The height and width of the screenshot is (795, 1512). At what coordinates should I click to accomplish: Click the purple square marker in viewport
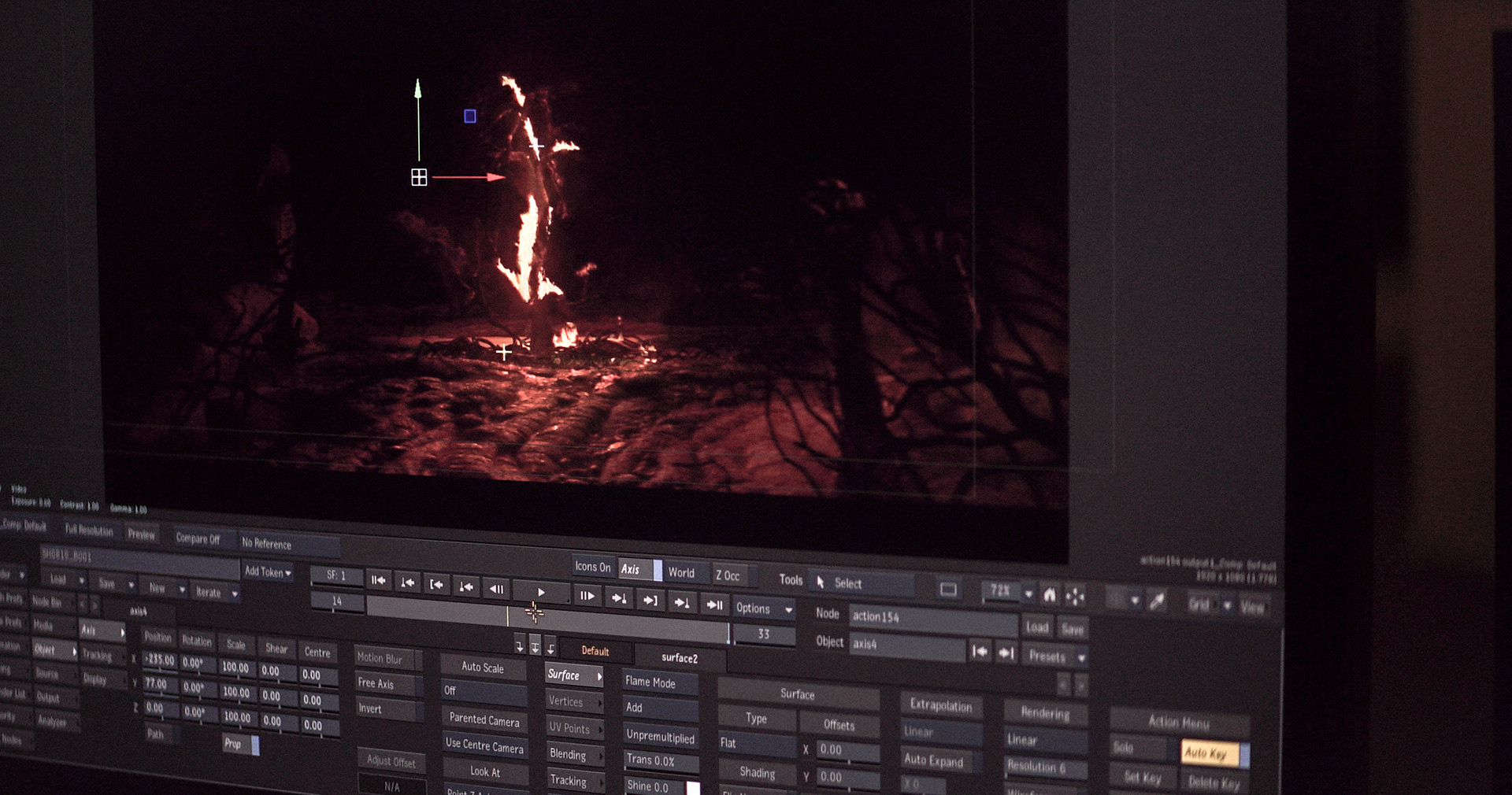point(470,116)
